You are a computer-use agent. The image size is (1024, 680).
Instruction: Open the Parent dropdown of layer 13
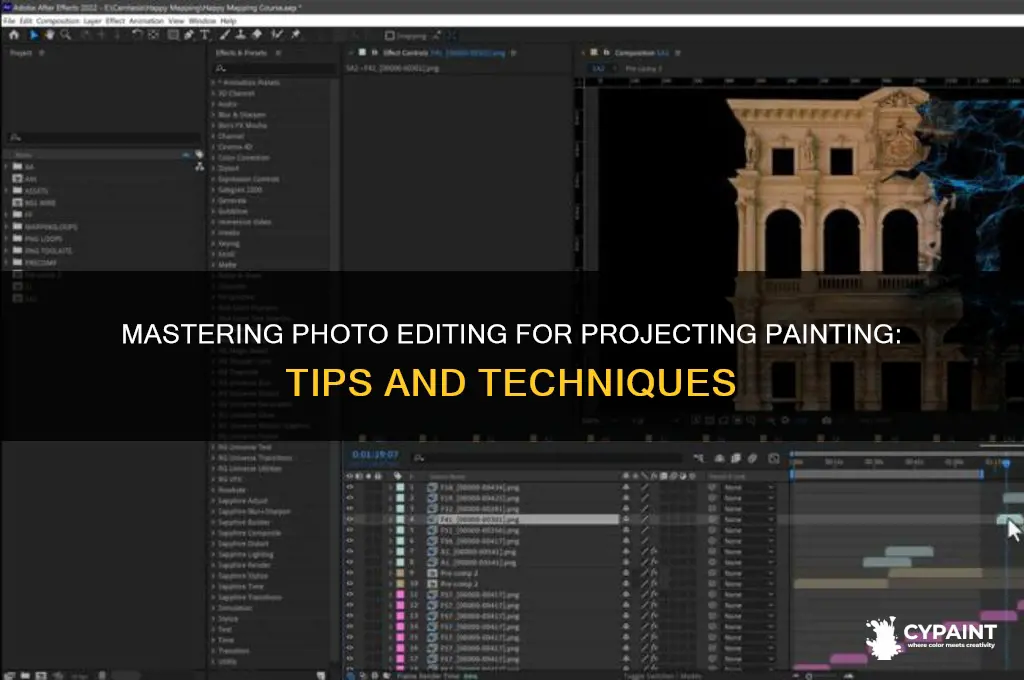(x=748, y=615)
